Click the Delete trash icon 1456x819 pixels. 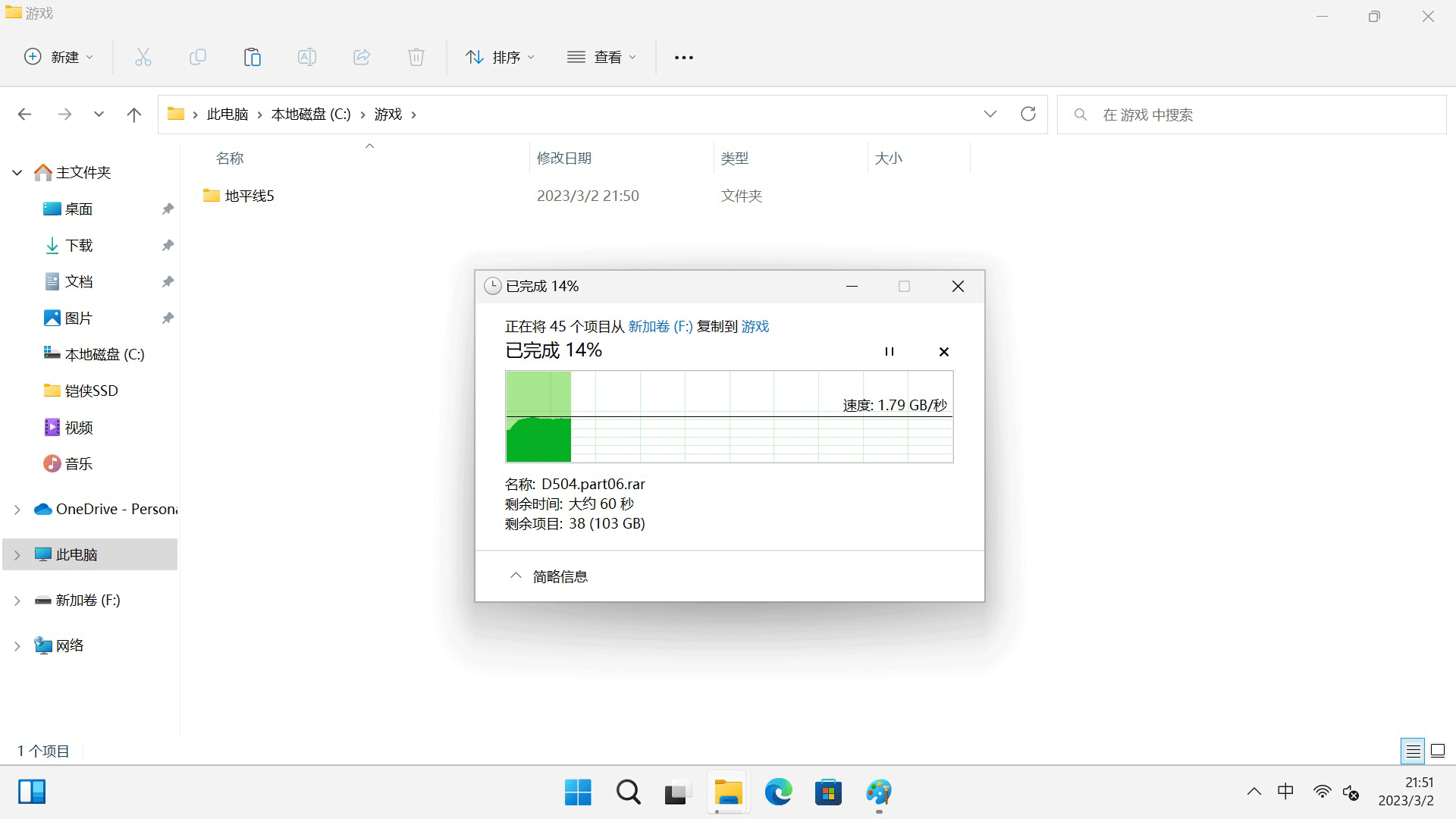coord(416,57)
